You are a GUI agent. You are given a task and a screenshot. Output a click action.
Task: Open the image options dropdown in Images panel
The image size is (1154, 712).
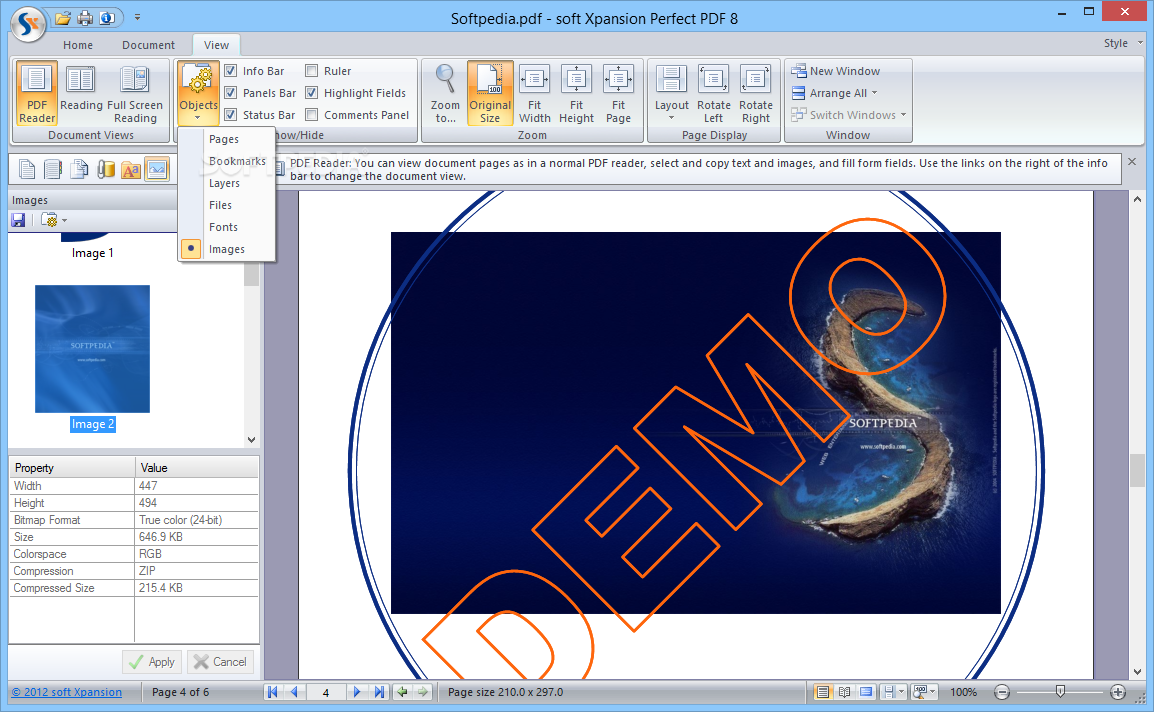coord(54,220)
